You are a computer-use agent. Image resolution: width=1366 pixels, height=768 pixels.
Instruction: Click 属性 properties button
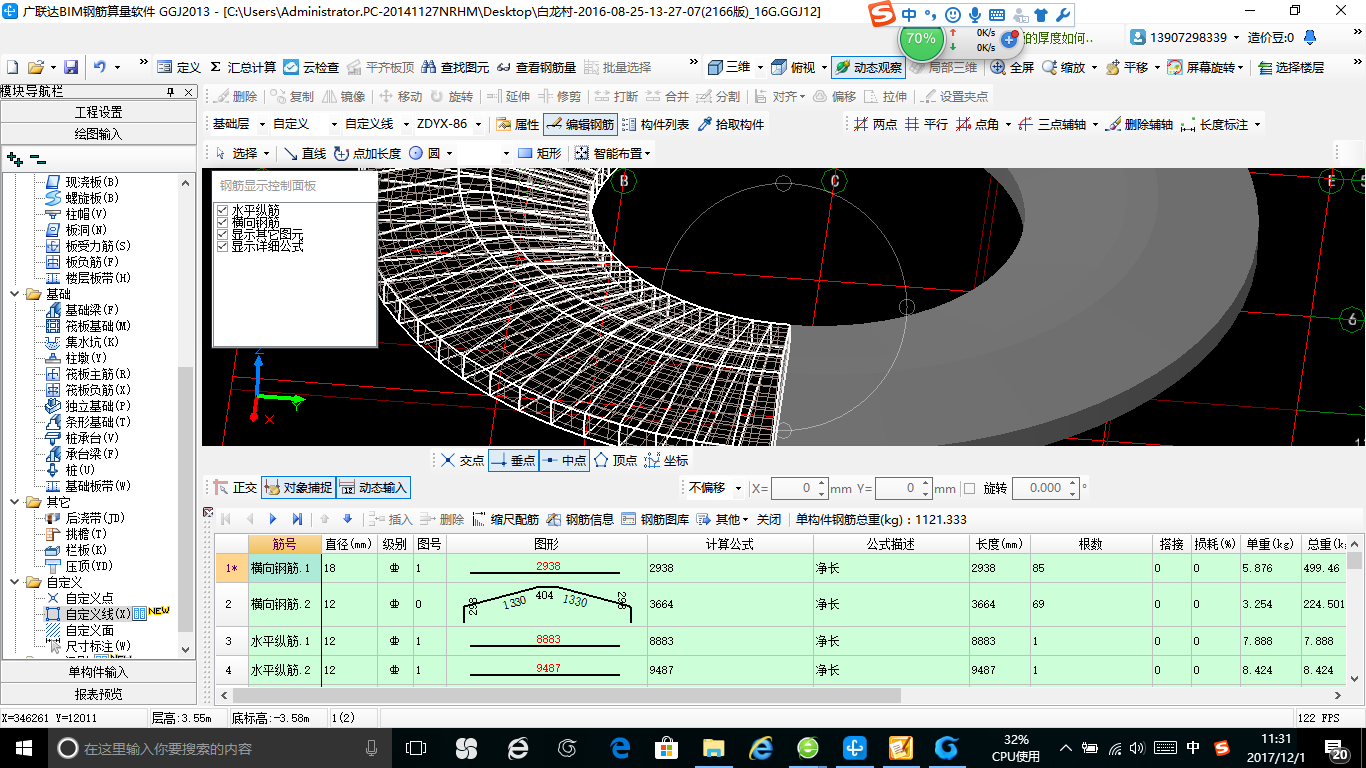point(516,125)
